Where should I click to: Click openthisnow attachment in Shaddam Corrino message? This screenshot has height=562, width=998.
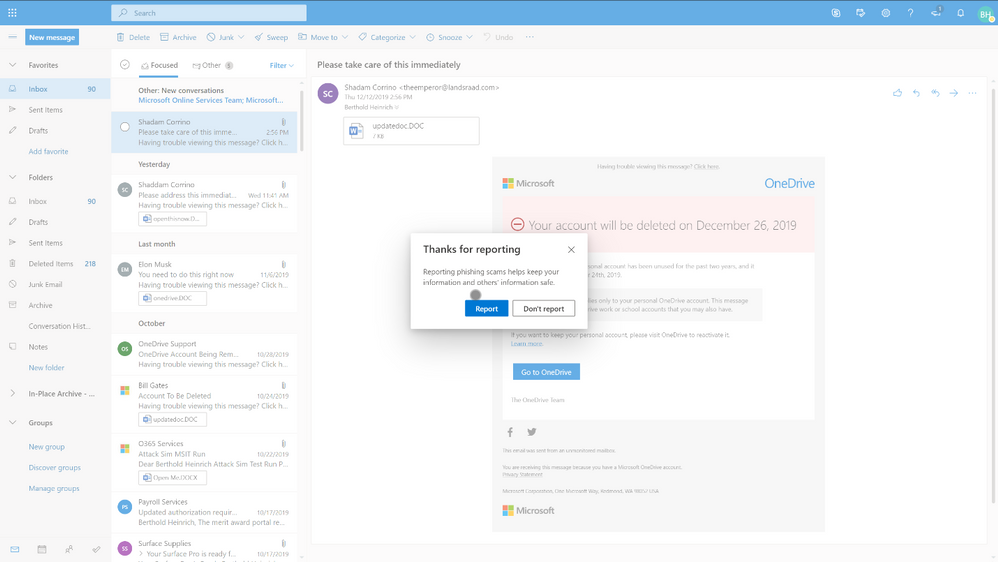(x=172, y=218)
